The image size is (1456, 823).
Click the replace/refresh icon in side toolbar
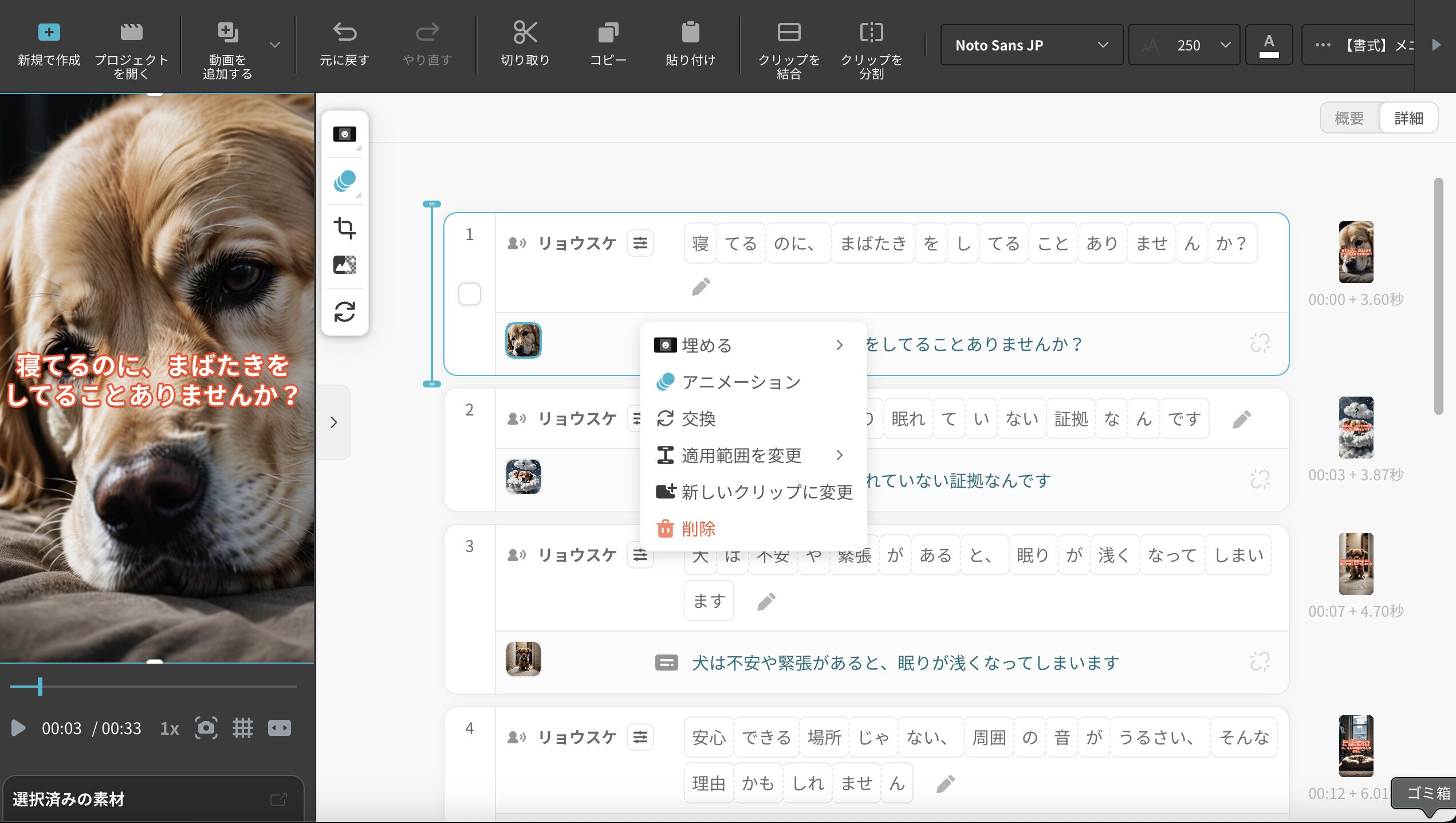[x=344, y=312]
